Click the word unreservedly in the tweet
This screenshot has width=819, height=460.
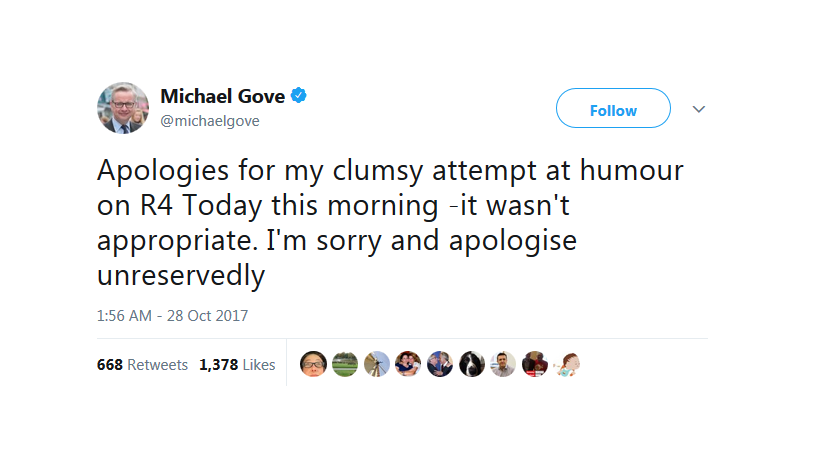tap(181, 275)
